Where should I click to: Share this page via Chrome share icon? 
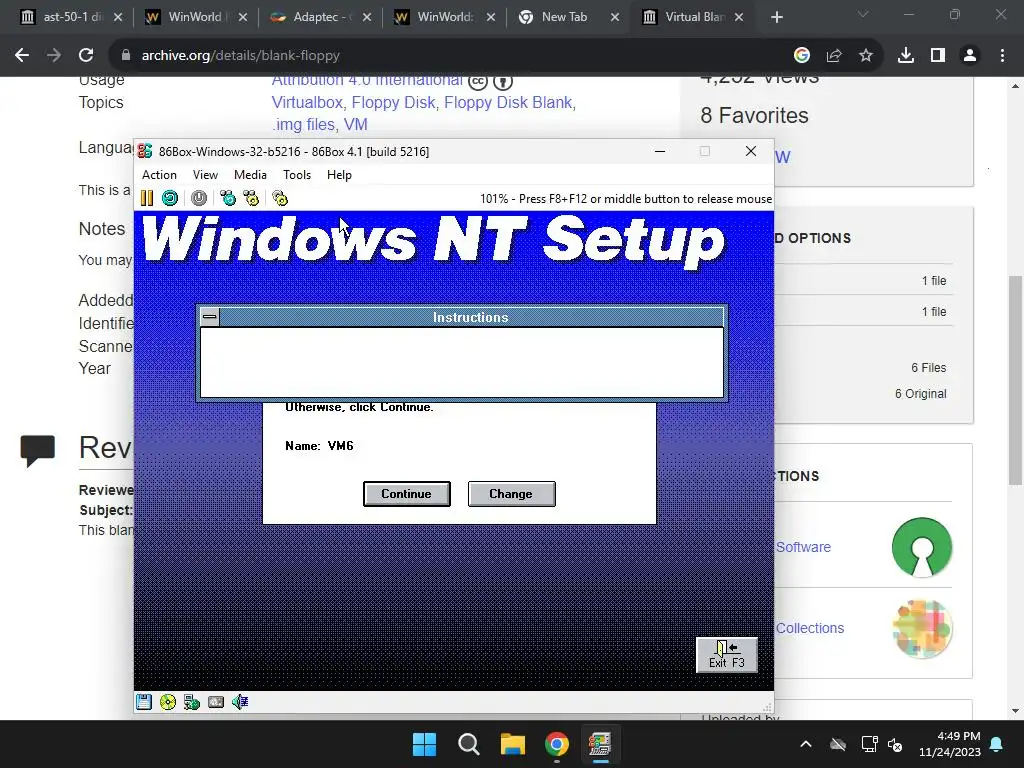(x=834, y=56)
